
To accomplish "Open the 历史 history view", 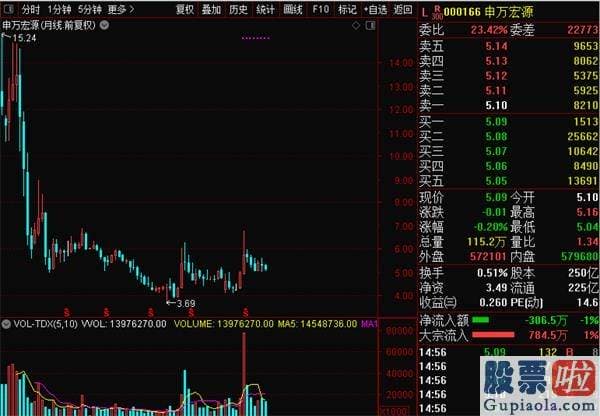I will [x=238, y=9].
